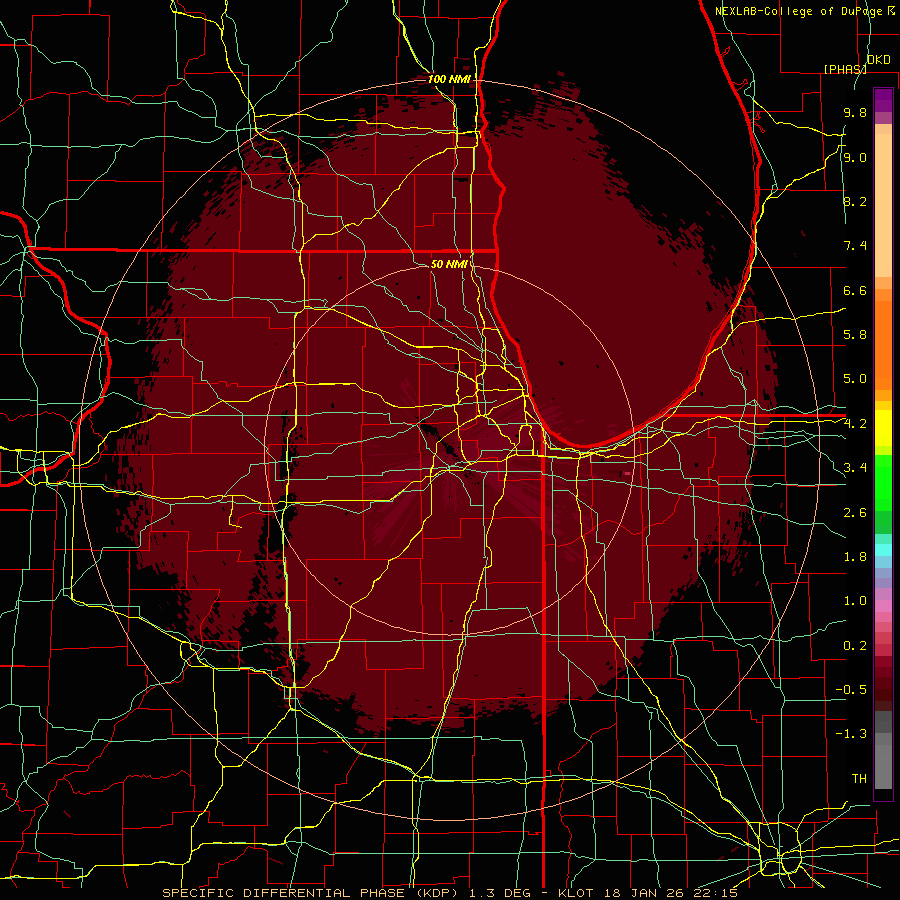Click the 9.8 scale value
Screen dimensions: 900x900
click(855, 112)
